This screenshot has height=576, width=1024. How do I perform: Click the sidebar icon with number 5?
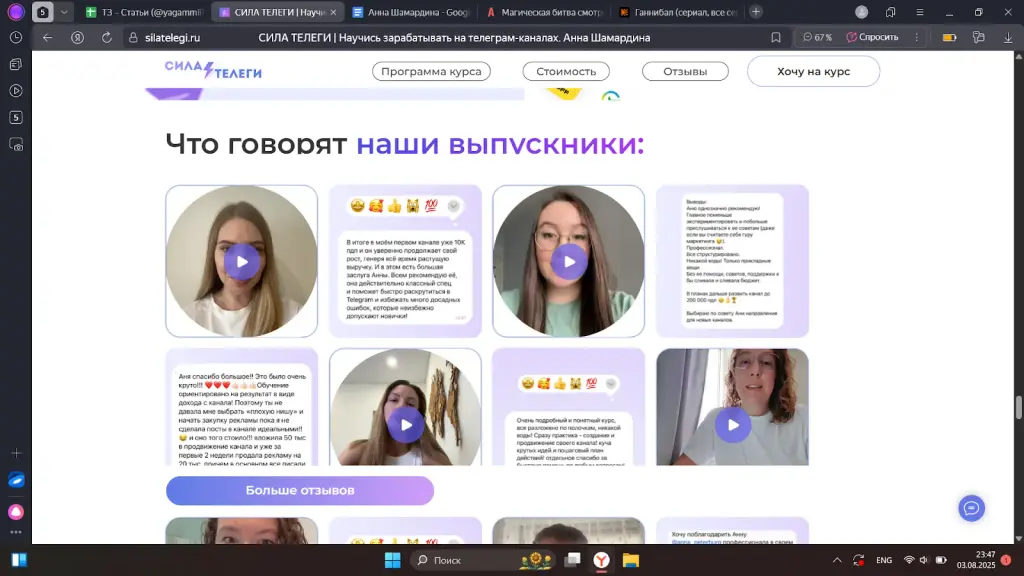pyautogui.click(x=16, y=118)
